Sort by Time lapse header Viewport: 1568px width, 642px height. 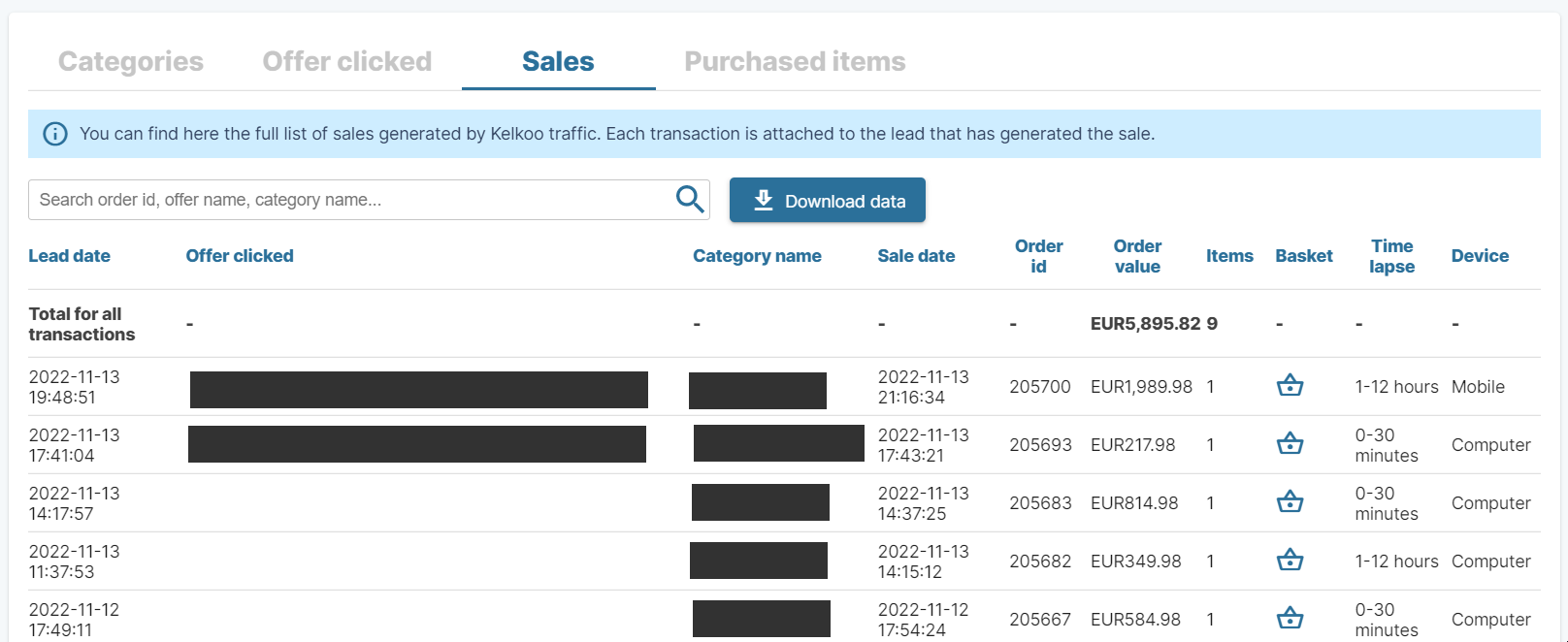tap(1391, 256)
